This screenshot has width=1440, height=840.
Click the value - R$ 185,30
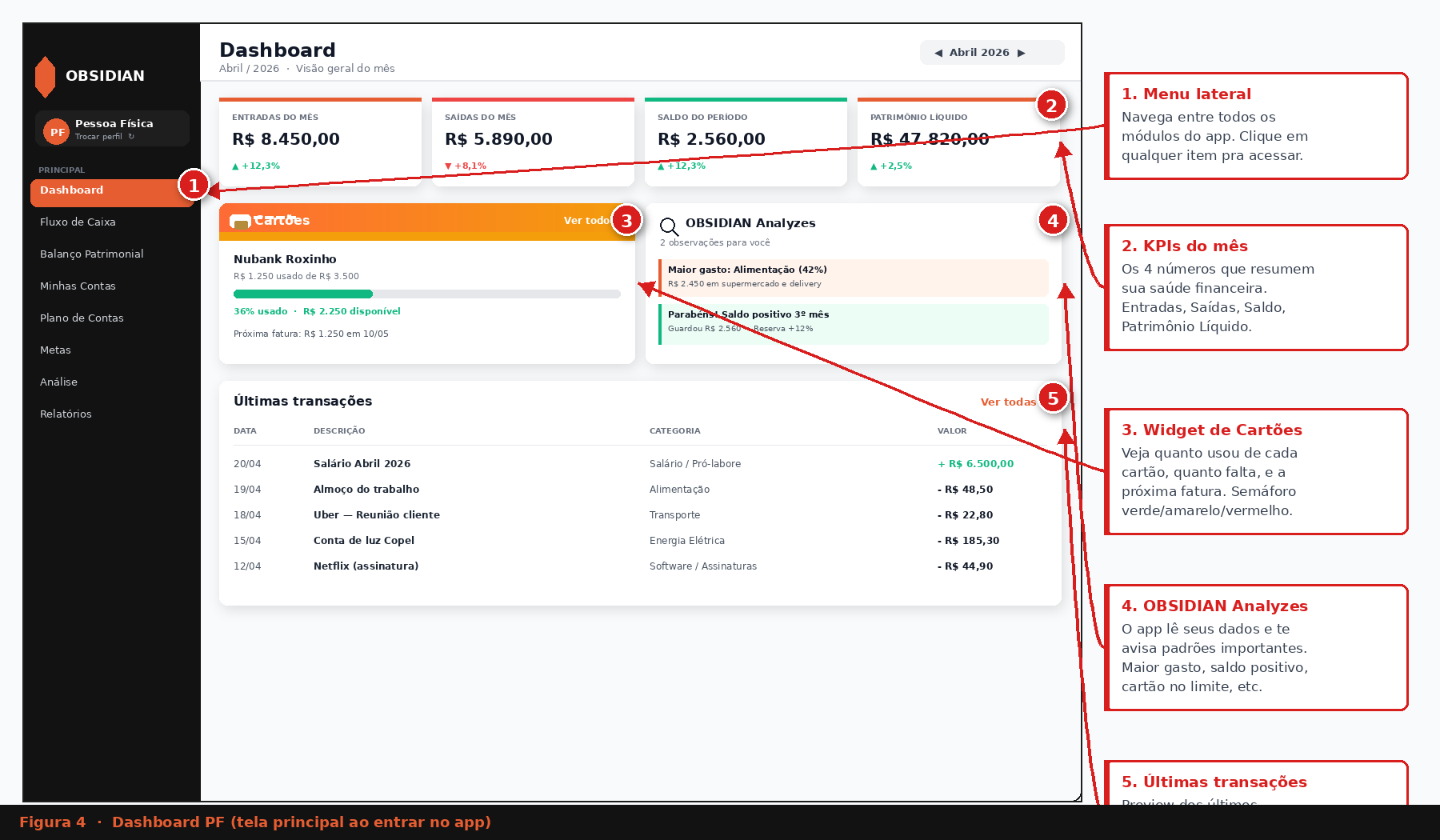968,541
